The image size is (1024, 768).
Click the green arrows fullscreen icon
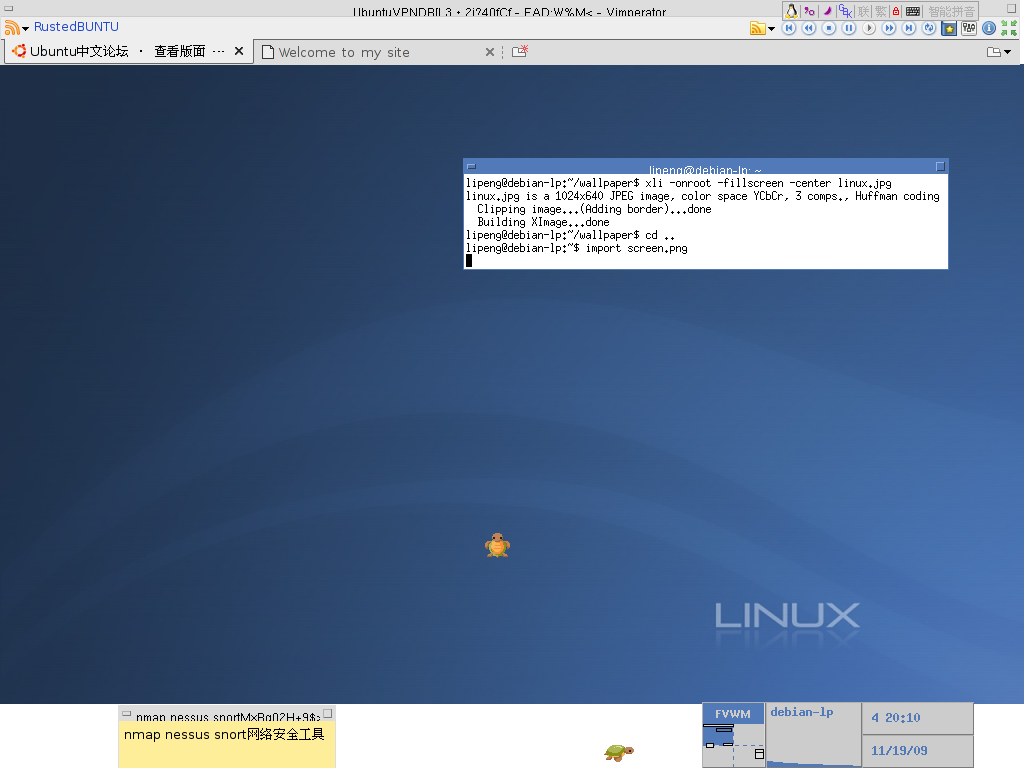(1009, 28)
